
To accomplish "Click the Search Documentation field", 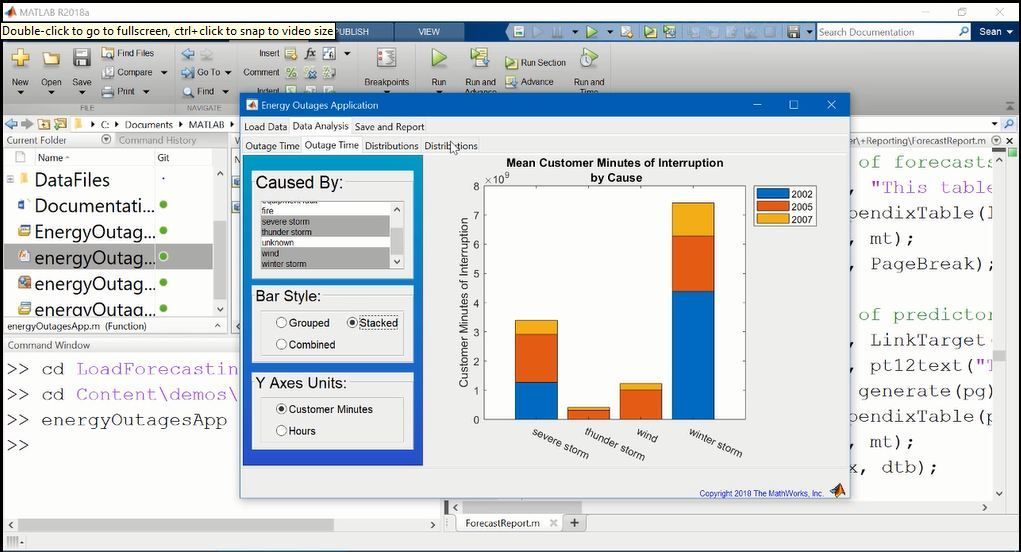I will (886, 32).
